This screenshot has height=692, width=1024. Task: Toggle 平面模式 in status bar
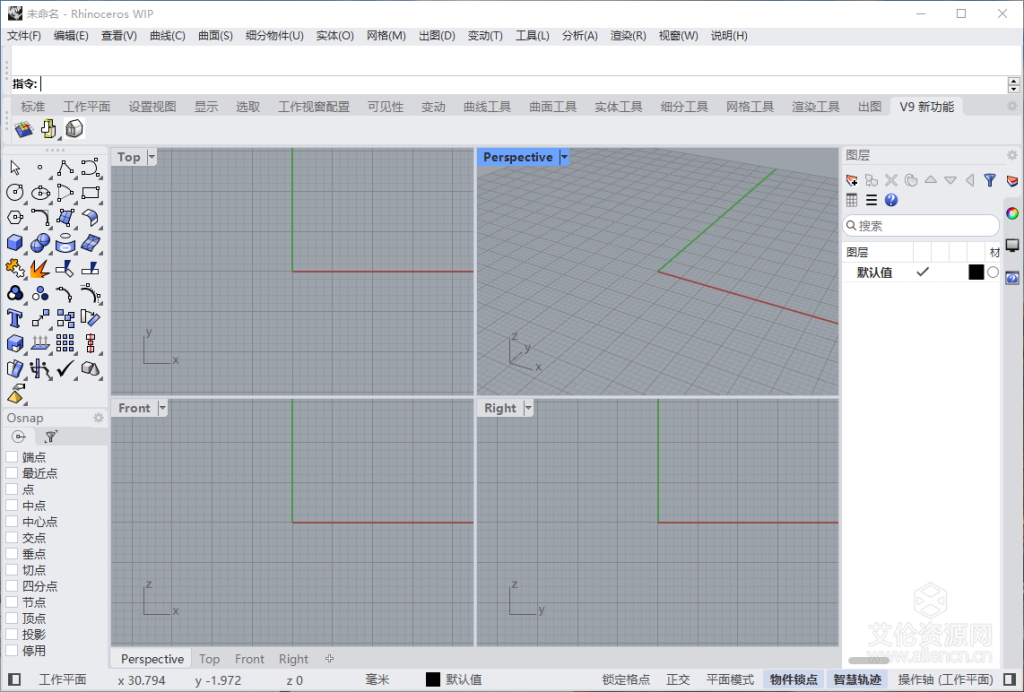tap(730, 680)
